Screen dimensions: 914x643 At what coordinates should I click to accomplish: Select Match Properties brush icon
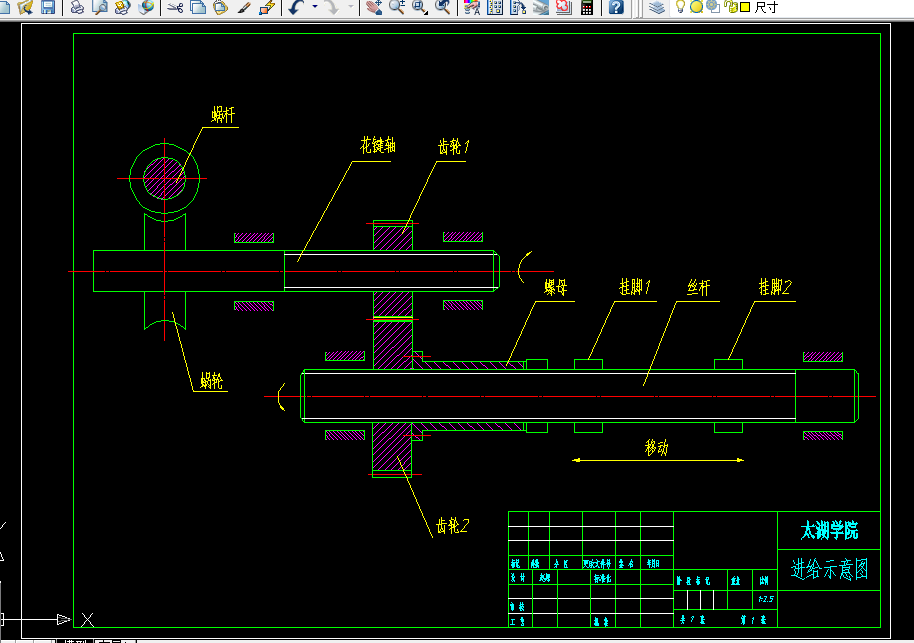point(244,7)
